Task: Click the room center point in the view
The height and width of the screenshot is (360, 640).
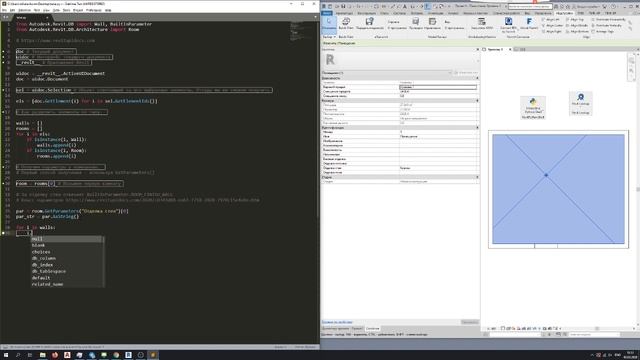Action: 546,175
